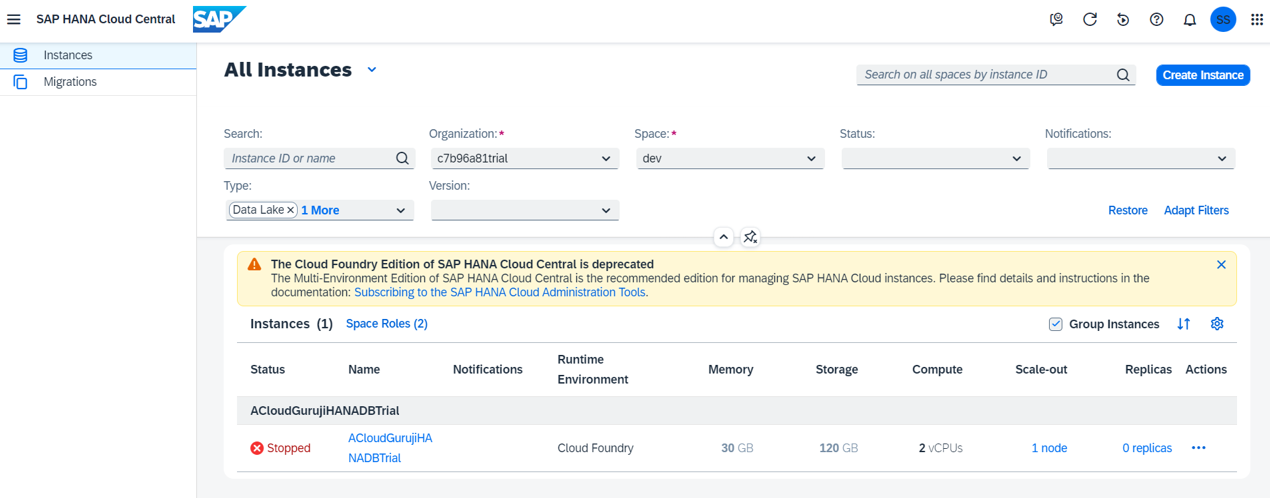Viewport: 1270px width, 498px height.
Task: Click the sort instances arrows icon
Action: tap(1184, 324)
